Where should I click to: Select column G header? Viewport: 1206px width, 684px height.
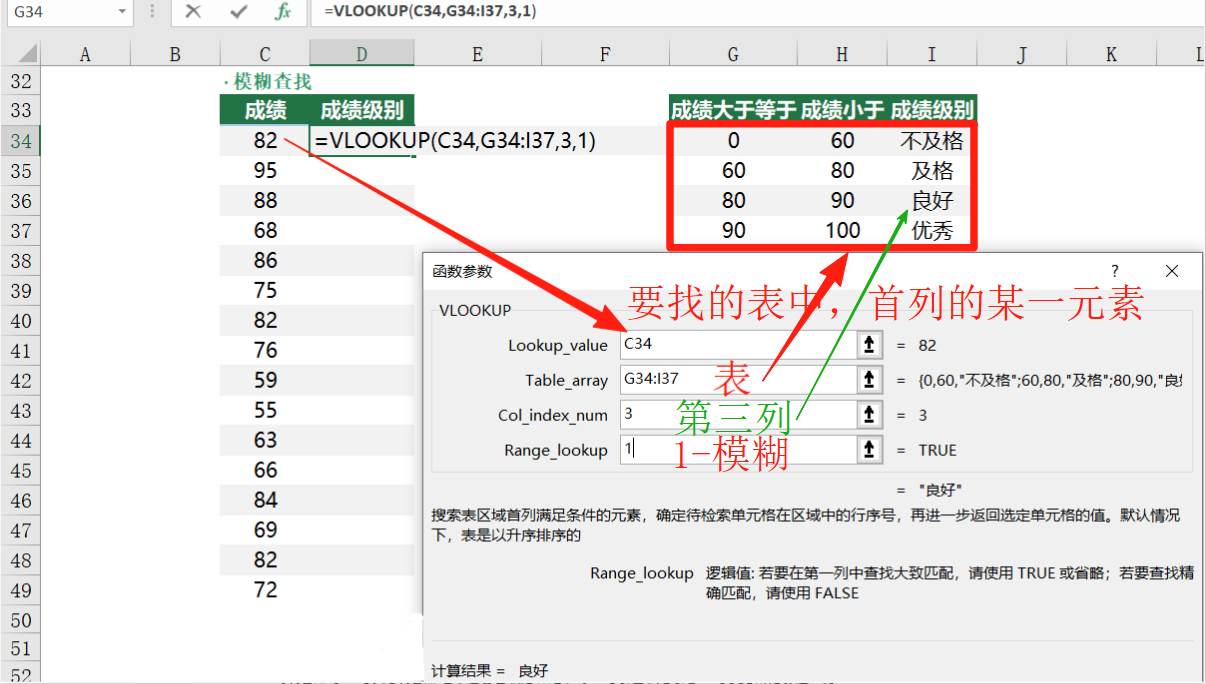click(x=733, y=55)
